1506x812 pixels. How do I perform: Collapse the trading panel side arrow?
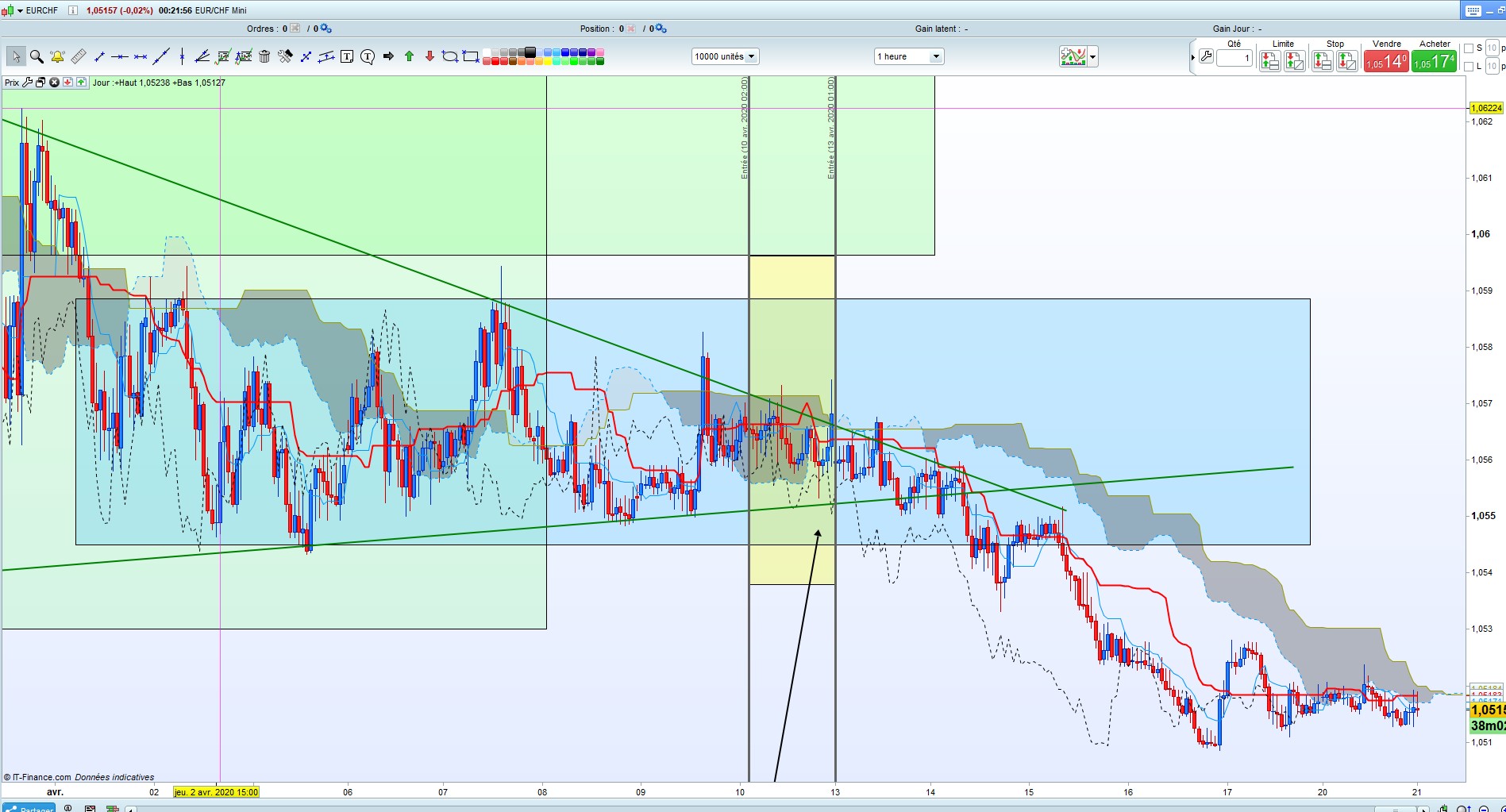click(x=1192, y=57)
